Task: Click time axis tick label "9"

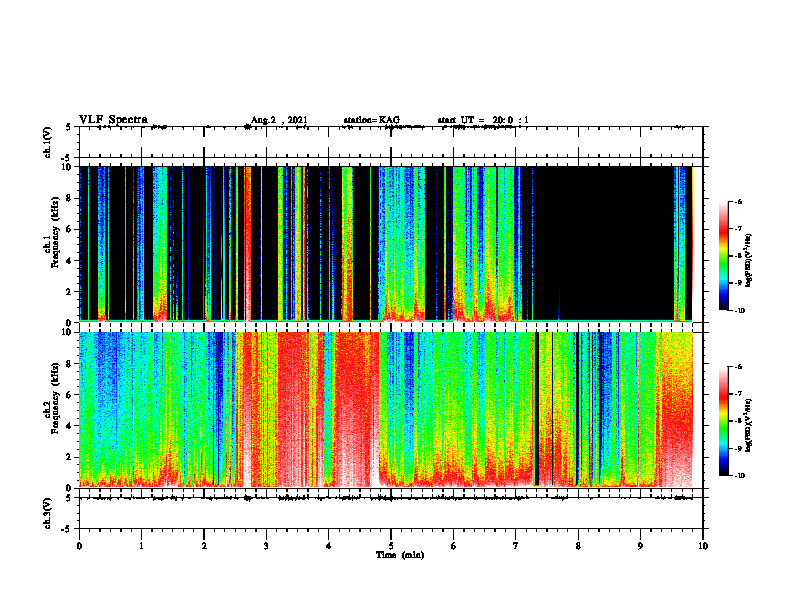Action: tap(640, 546)
